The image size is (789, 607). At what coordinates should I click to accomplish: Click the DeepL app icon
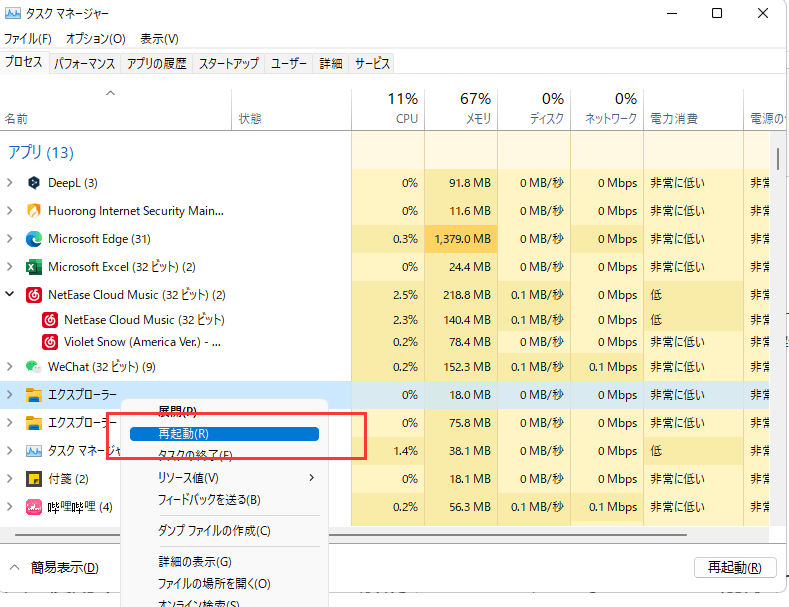tap(34, 183)
